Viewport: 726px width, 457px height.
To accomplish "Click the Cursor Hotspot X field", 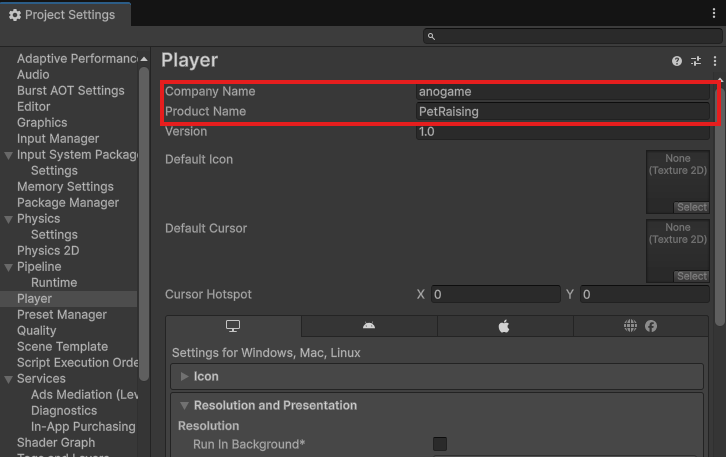I will 495,294.
